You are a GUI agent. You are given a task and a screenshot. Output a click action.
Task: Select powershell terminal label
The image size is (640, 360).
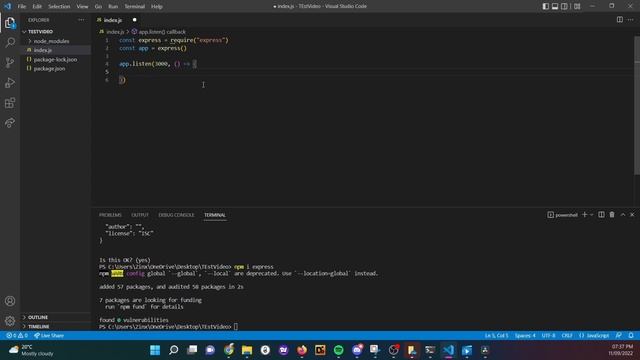[562, 215]
